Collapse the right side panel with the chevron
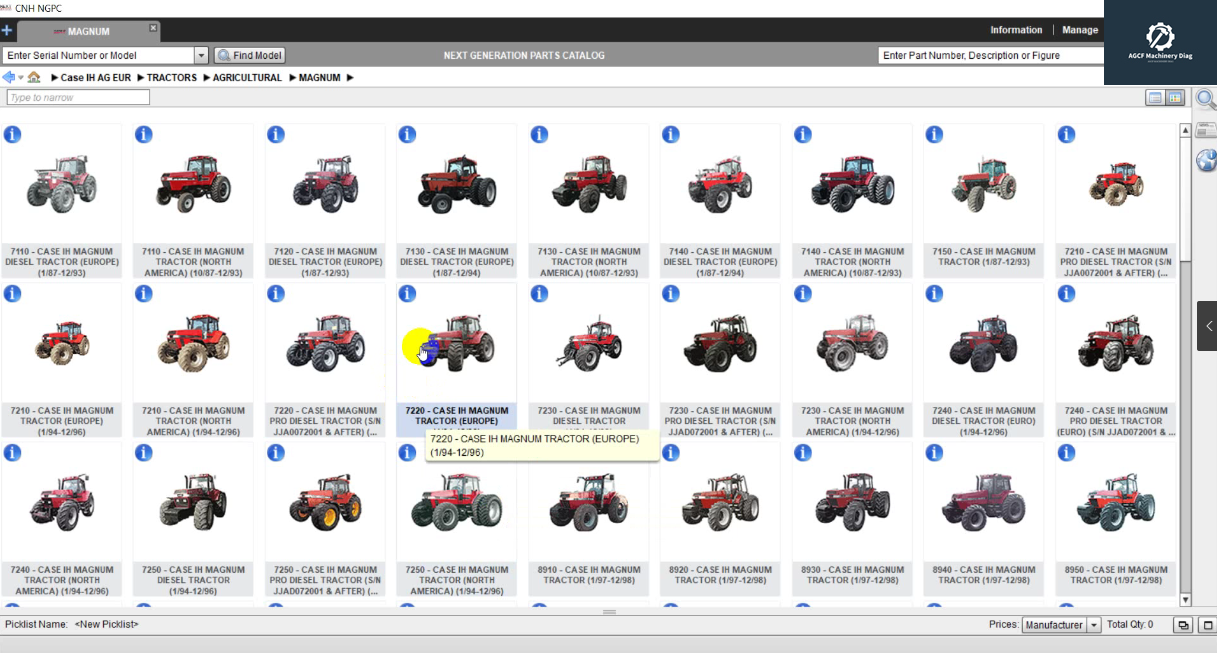The image size is (1217, 653). 1208,326
